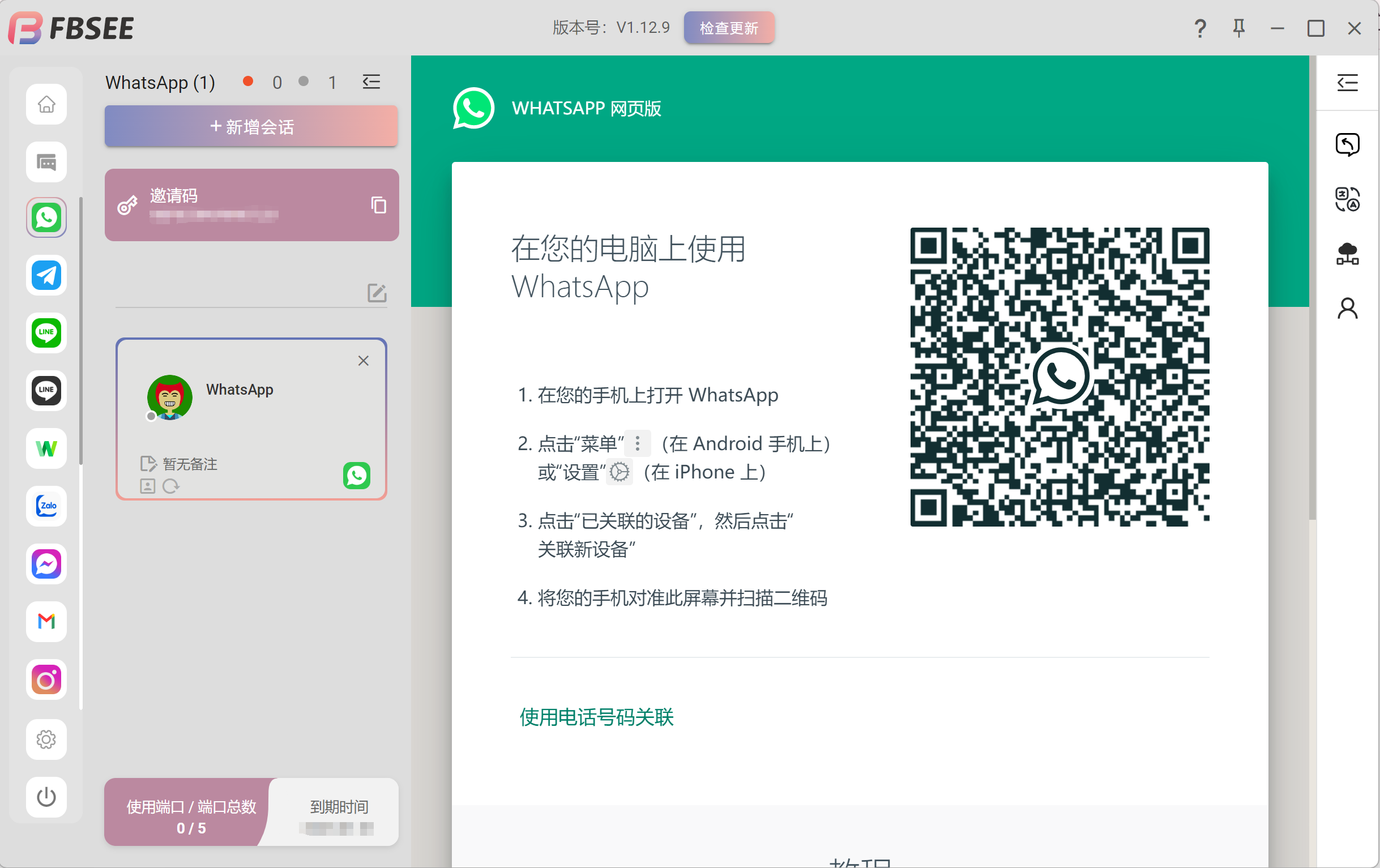Open the messages chat icon in sidebar
The width and height of the screenshot is (1380, 868).
click(x=46, y=162)
